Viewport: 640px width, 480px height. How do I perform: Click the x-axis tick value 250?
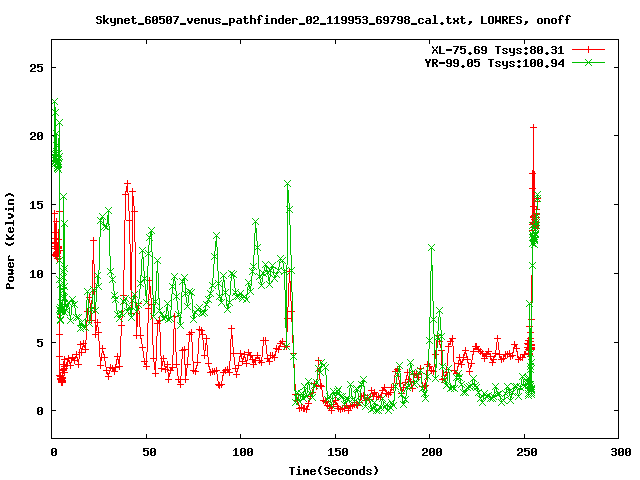click(527, 452)
